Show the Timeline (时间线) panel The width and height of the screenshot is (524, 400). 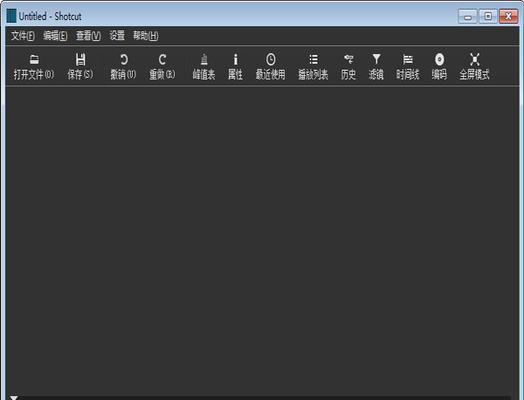407,66
